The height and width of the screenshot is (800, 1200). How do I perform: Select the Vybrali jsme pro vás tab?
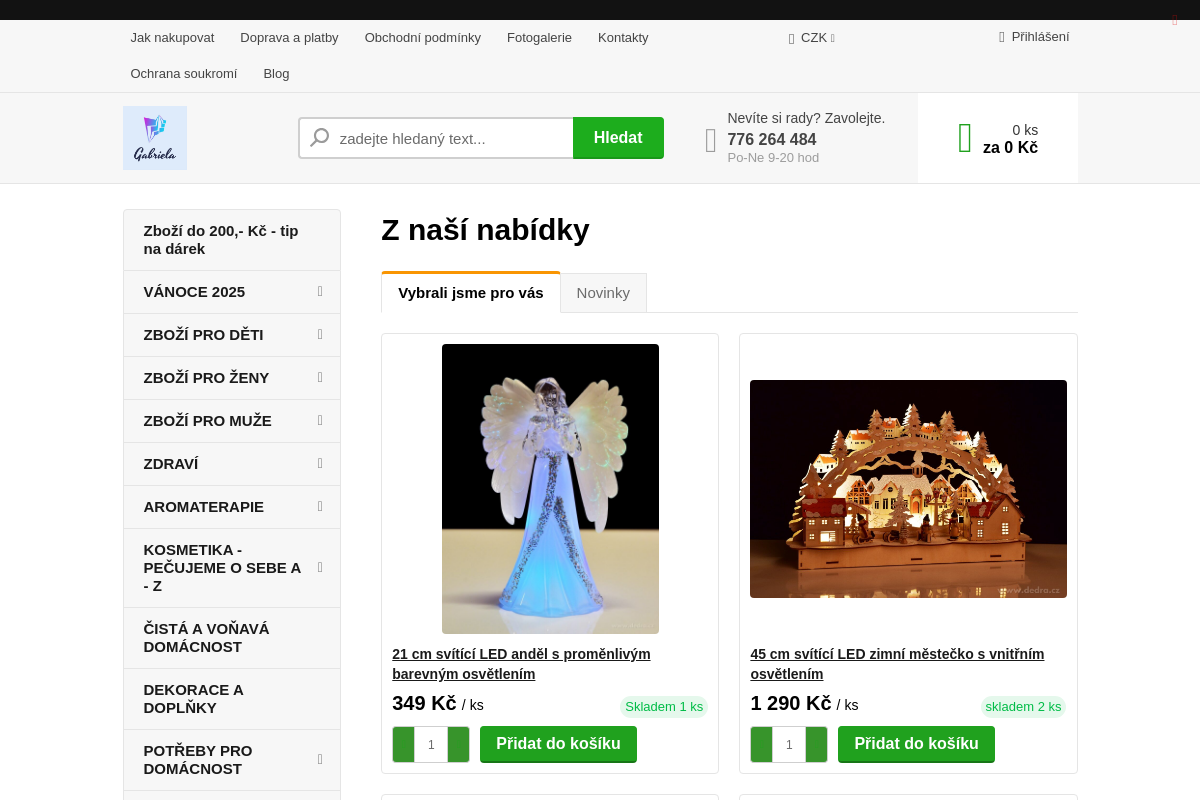tap(471, 293)
